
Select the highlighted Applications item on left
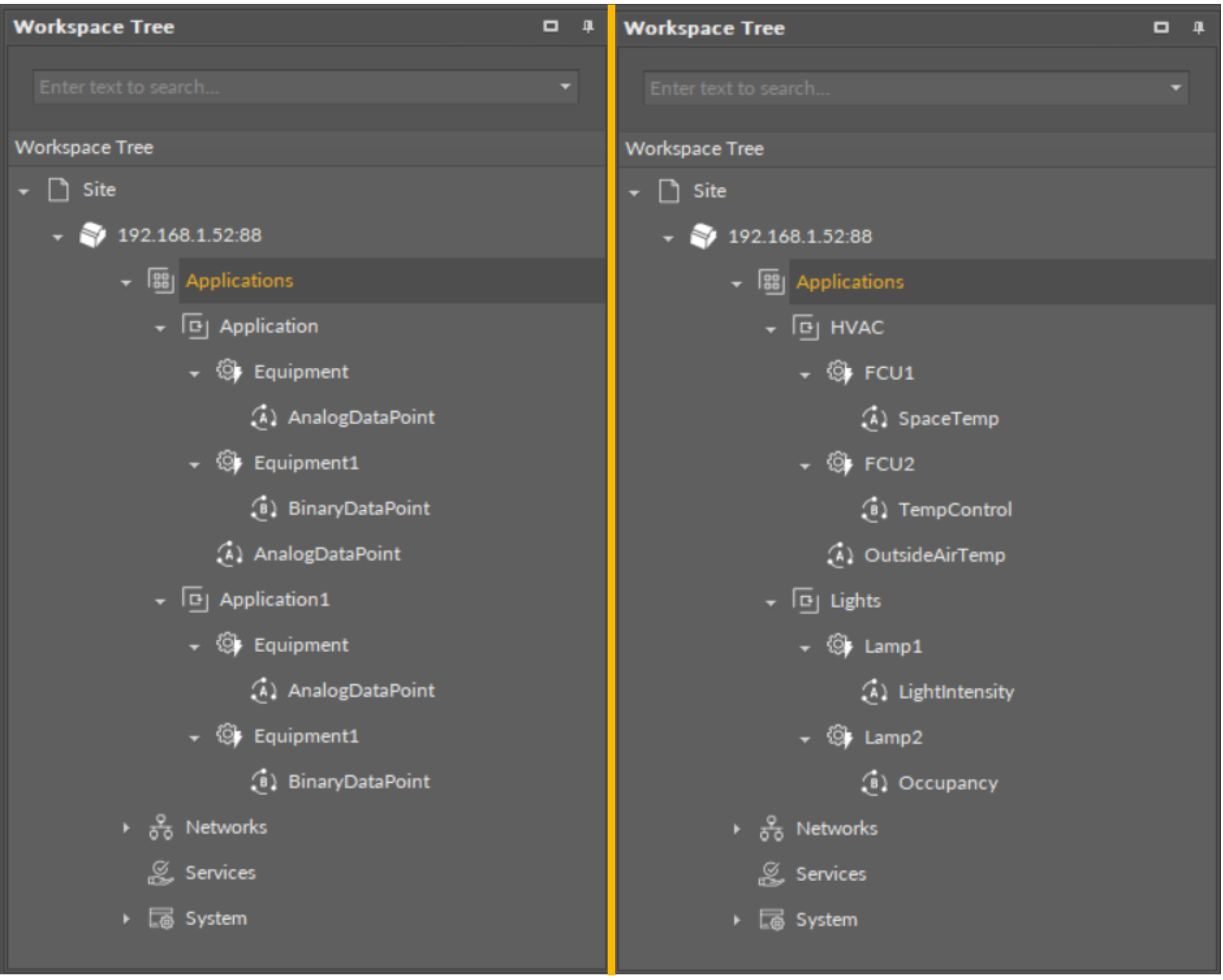click(240, 281)
